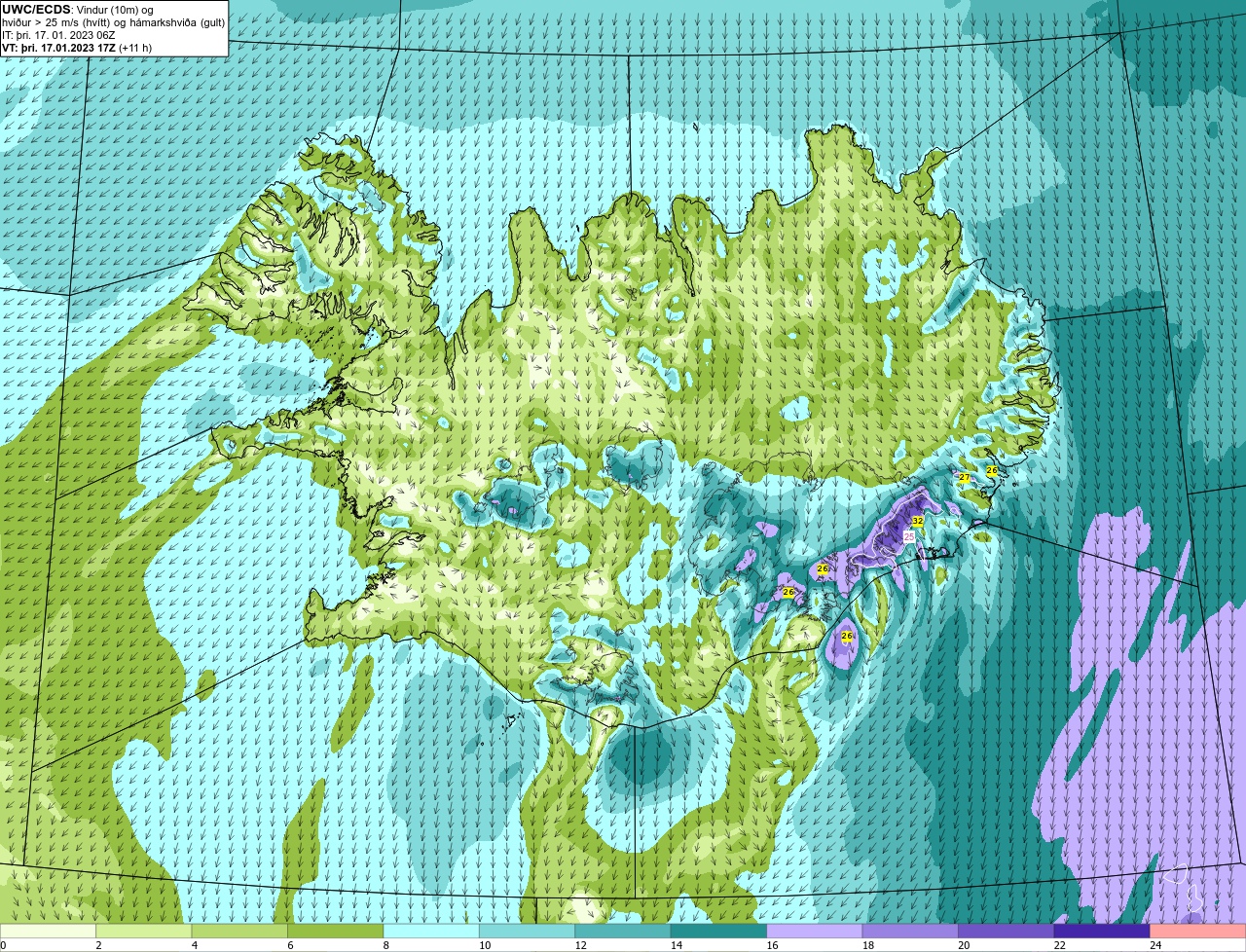Click the legend scale number 16
This screenshot has width=1246, height=952.
(x=771, y=945)
